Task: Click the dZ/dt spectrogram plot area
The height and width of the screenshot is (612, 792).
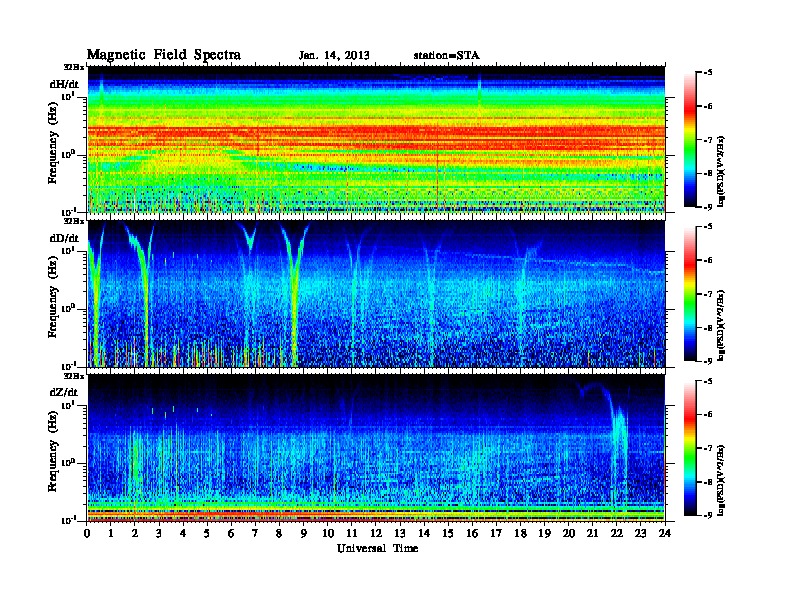Action: [376, 447]
